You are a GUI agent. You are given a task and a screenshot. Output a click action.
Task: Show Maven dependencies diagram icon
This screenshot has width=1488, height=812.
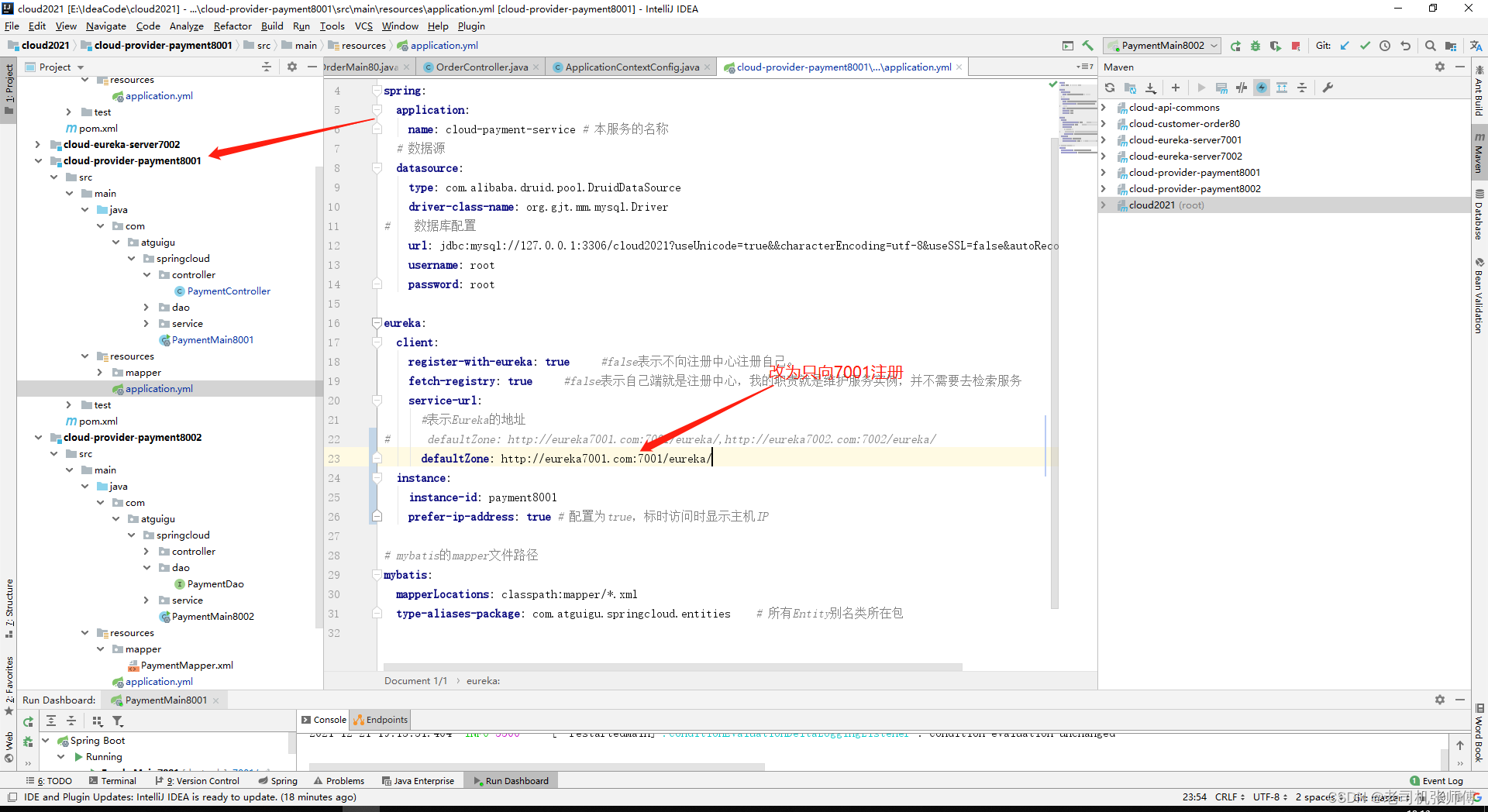tap(1282, 88)
